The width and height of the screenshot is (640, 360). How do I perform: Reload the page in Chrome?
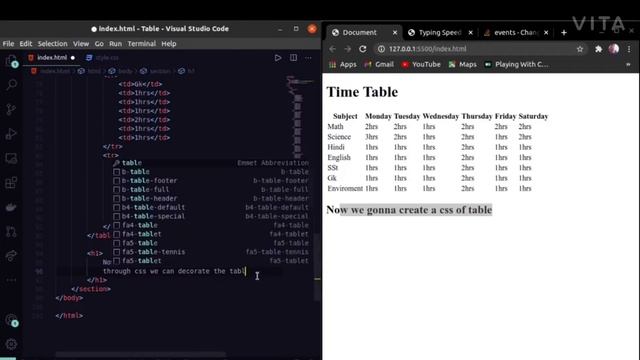[x=362, y=49]
